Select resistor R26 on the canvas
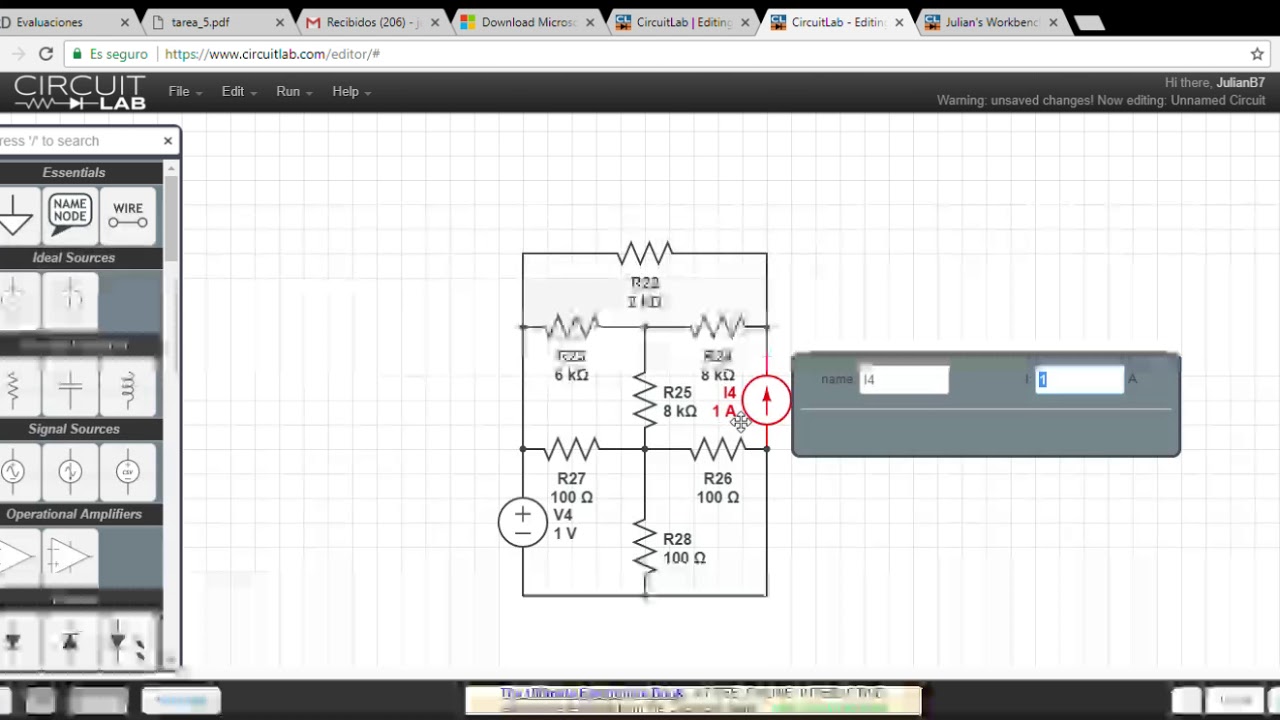The image size is (1280, 720). [x=718, y=449]
